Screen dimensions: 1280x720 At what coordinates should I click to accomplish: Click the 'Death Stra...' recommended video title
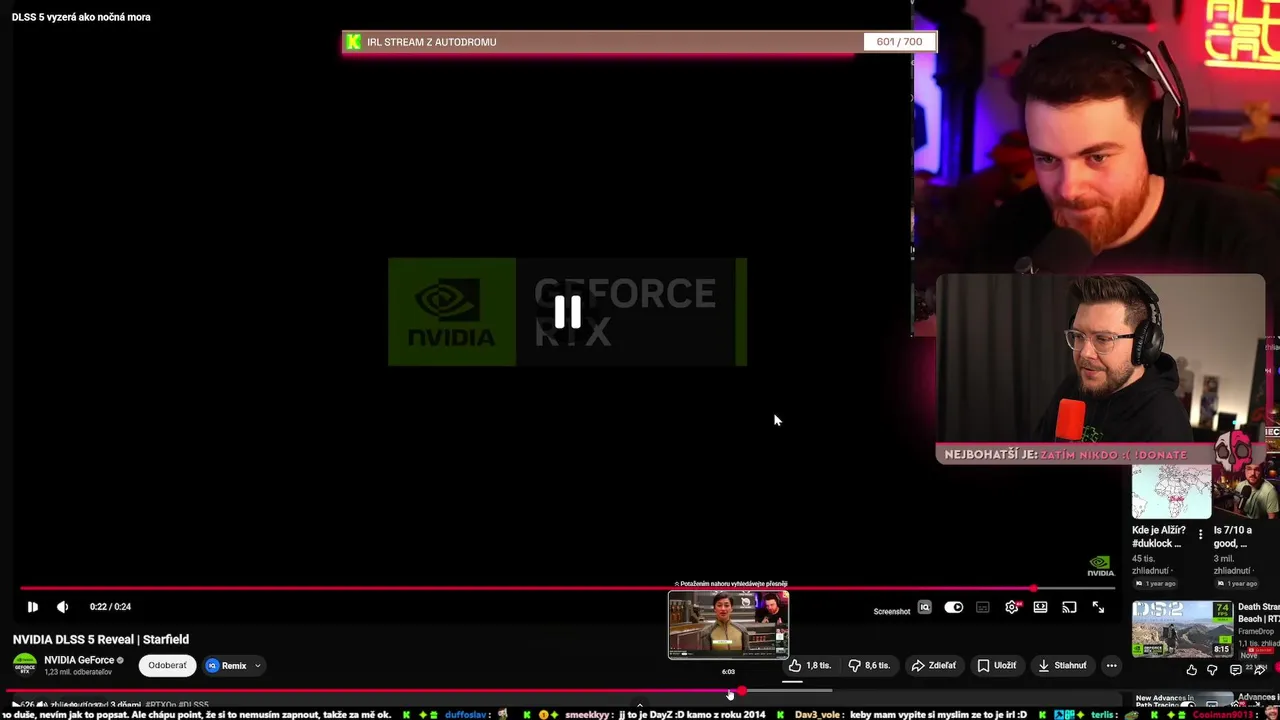click(1259, 612)
